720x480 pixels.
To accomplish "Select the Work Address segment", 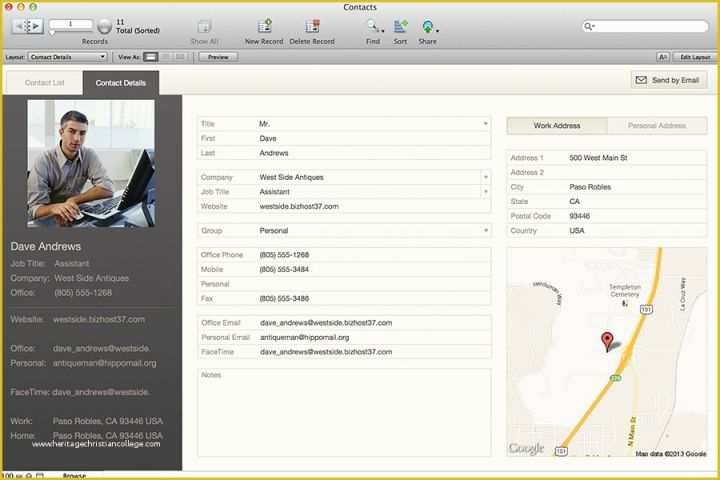I will tap(557, 126).
